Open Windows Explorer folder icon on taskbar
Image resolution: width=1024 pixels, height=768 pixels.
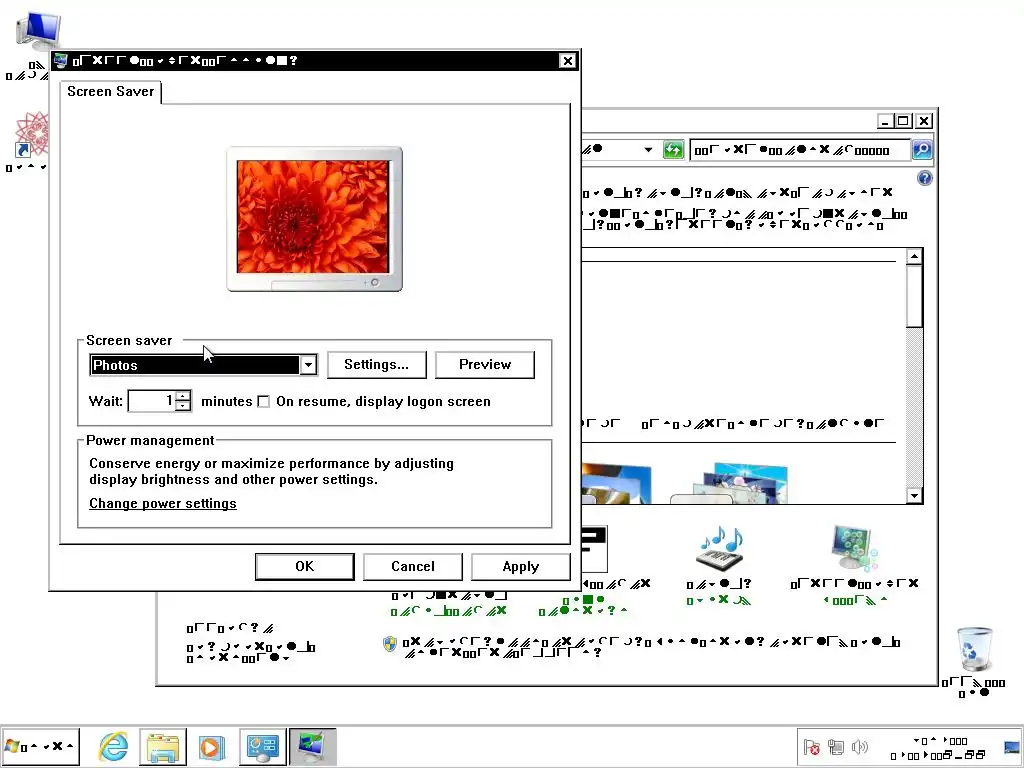163,746
